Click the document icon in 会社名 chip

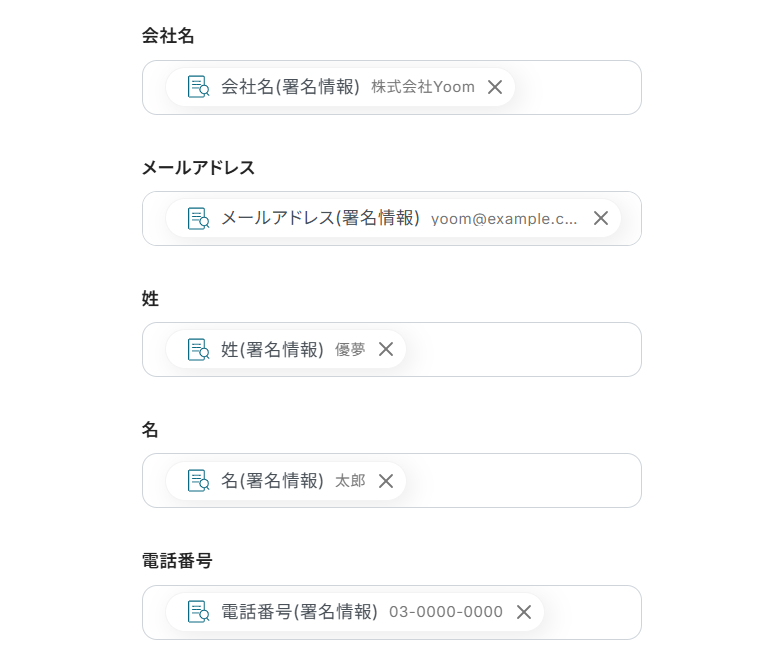[x=198, y=87]
